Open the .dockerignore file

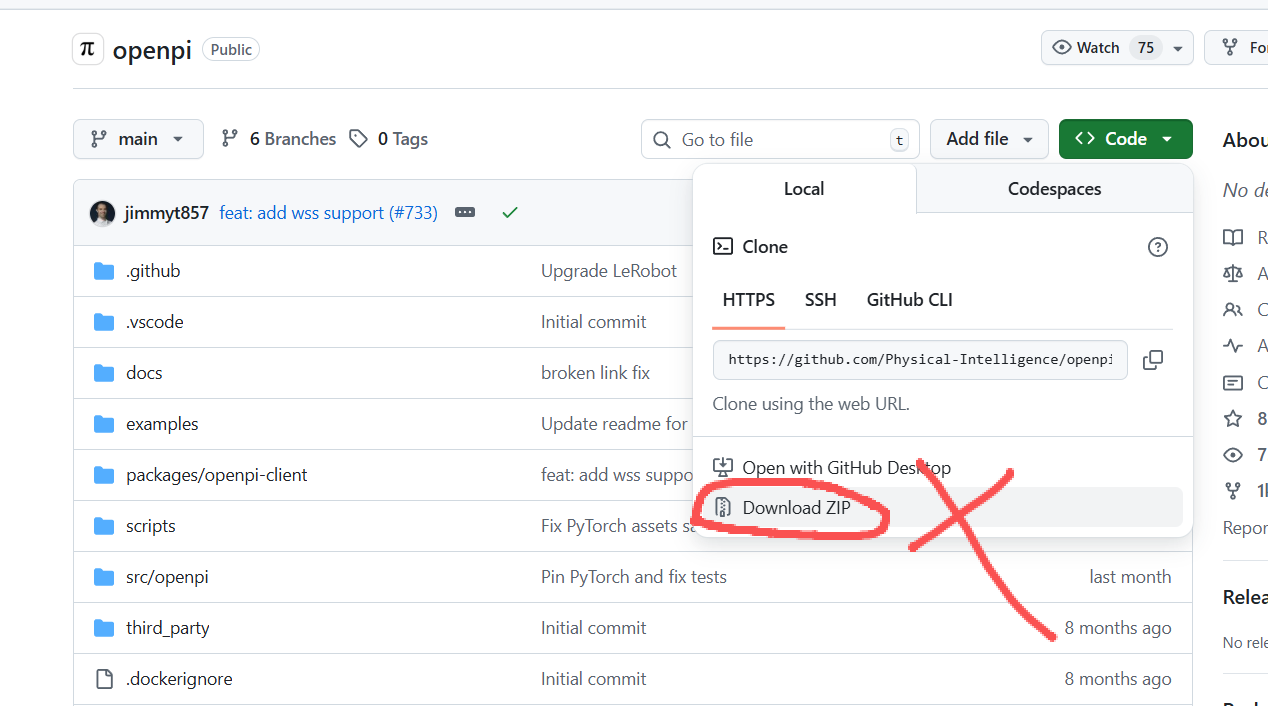pyautogui.click(x=179, y=679)
